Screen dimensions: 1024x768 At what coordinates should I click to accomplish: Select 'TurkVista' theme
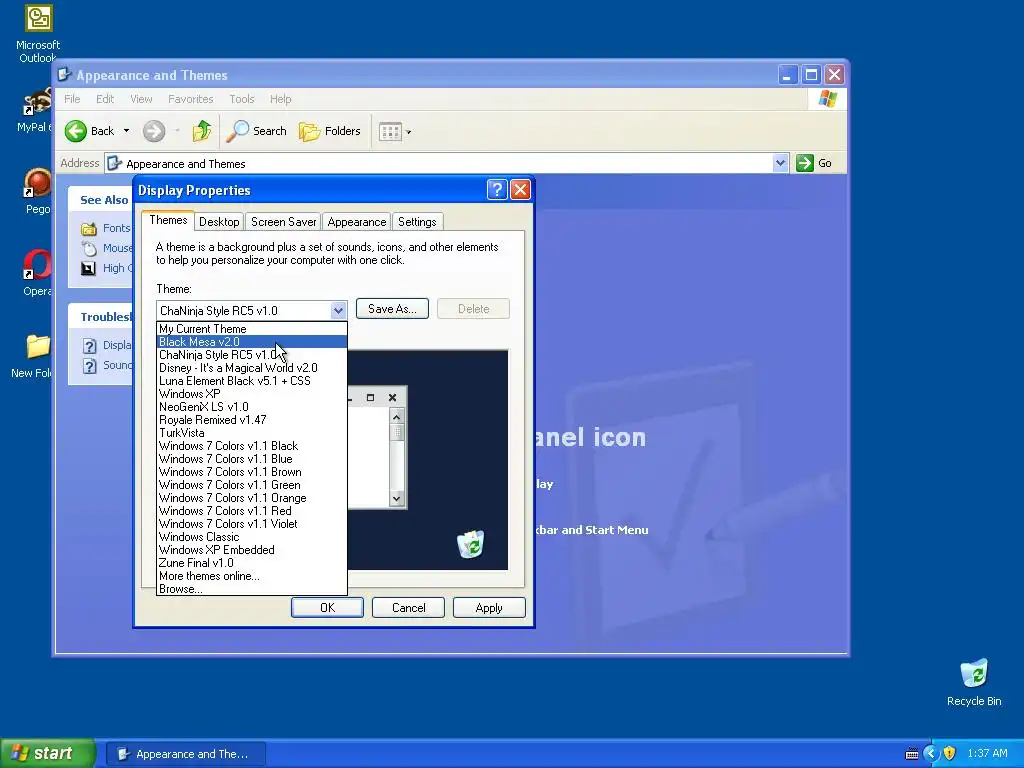coord(251,433)
